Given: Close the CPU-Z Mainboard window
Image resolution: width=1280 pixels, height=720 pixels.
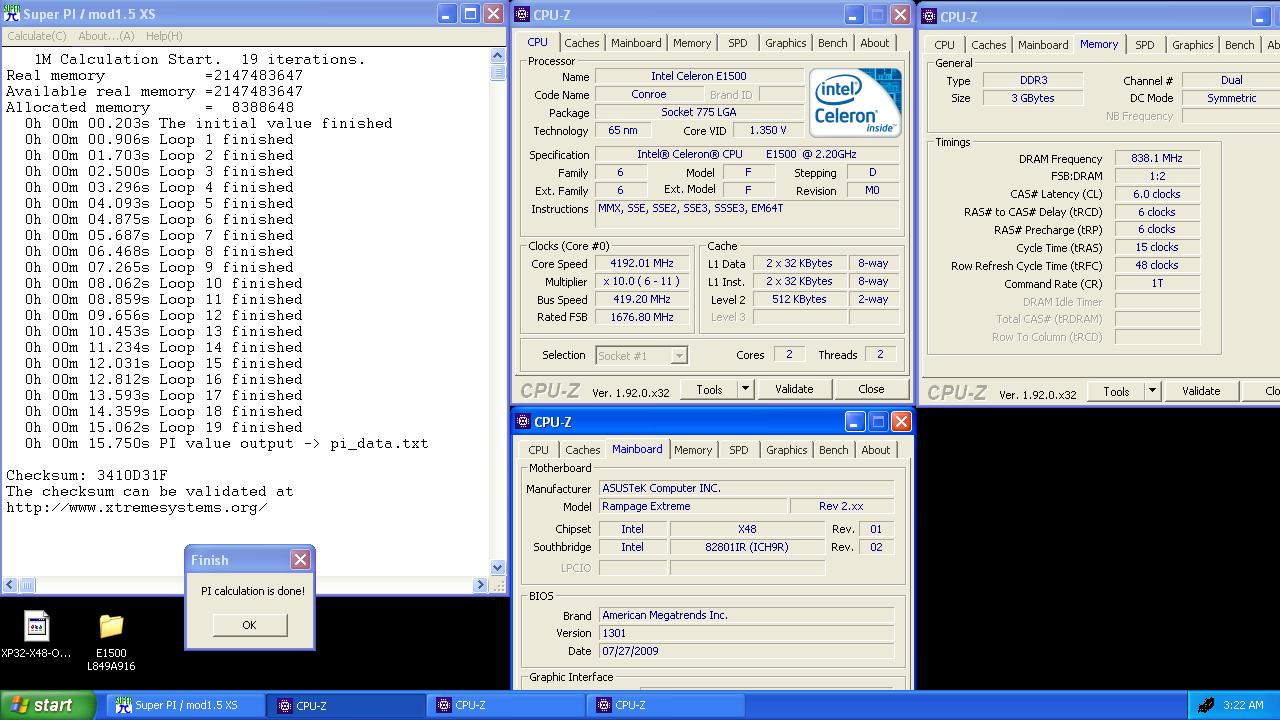Looking at the screenshot, I should 901,422.
